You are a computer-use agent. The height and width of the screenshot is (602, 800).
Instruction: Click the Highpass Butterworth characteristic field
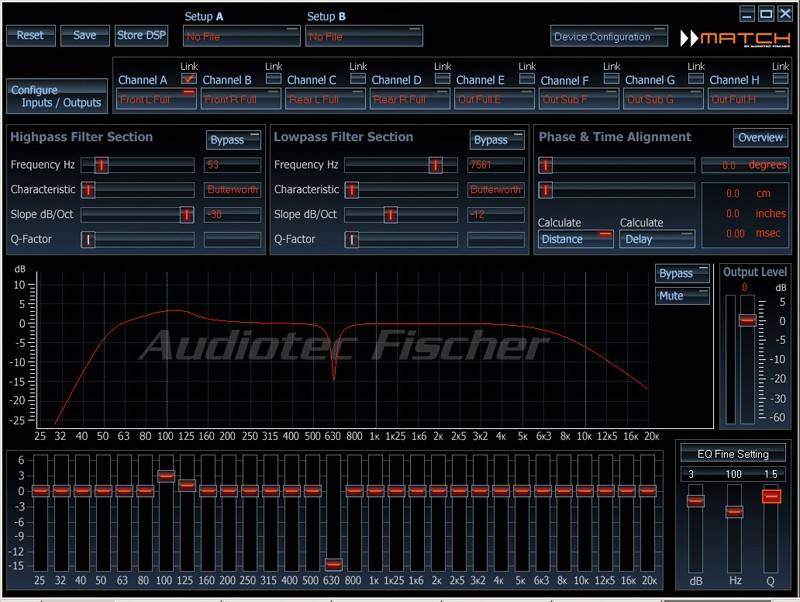point(232,190)
